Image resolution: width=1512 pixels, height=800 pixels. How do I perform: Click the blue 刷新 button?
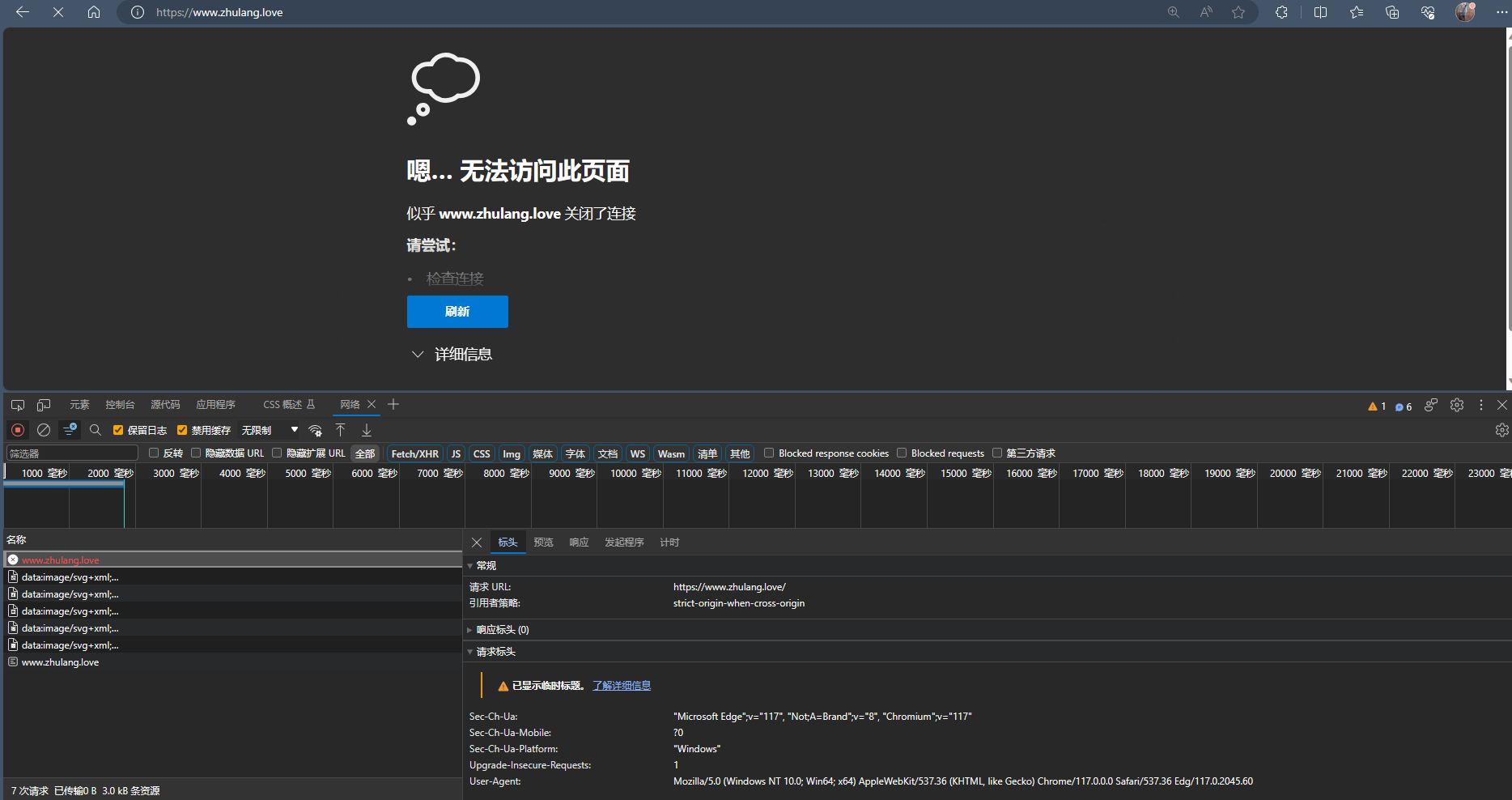pyautogui.click(x=457, y=312)
